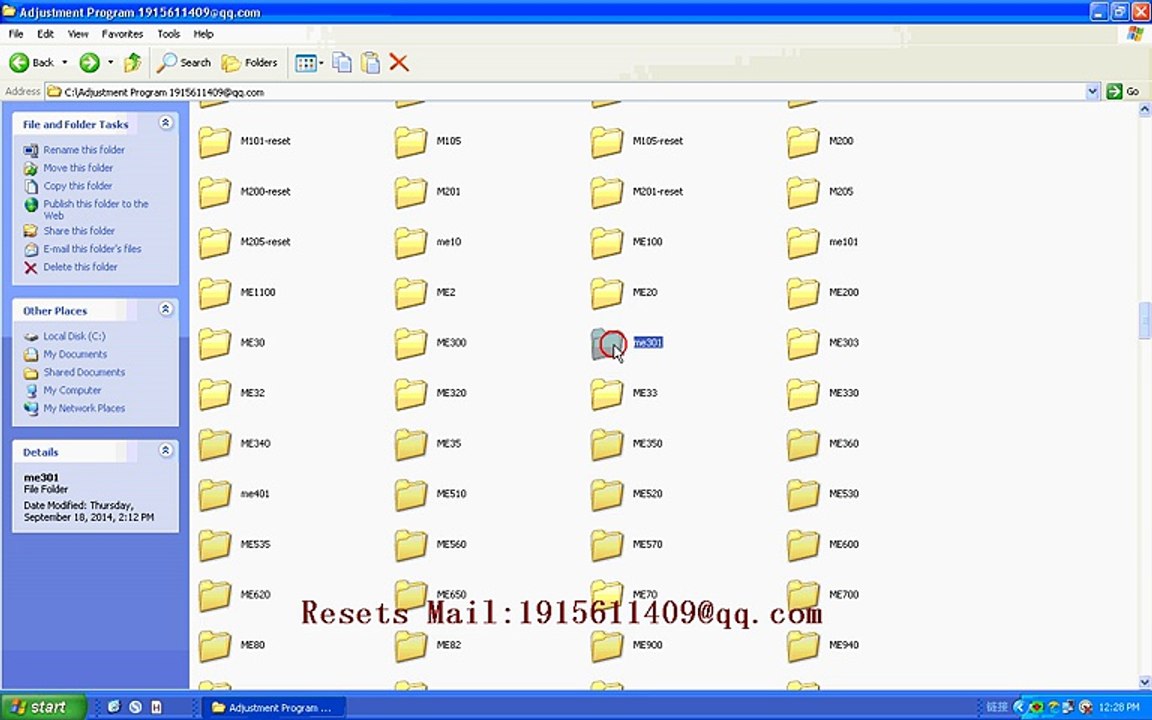
Task: Select the M105-reset folder icon
Action: 607,142
